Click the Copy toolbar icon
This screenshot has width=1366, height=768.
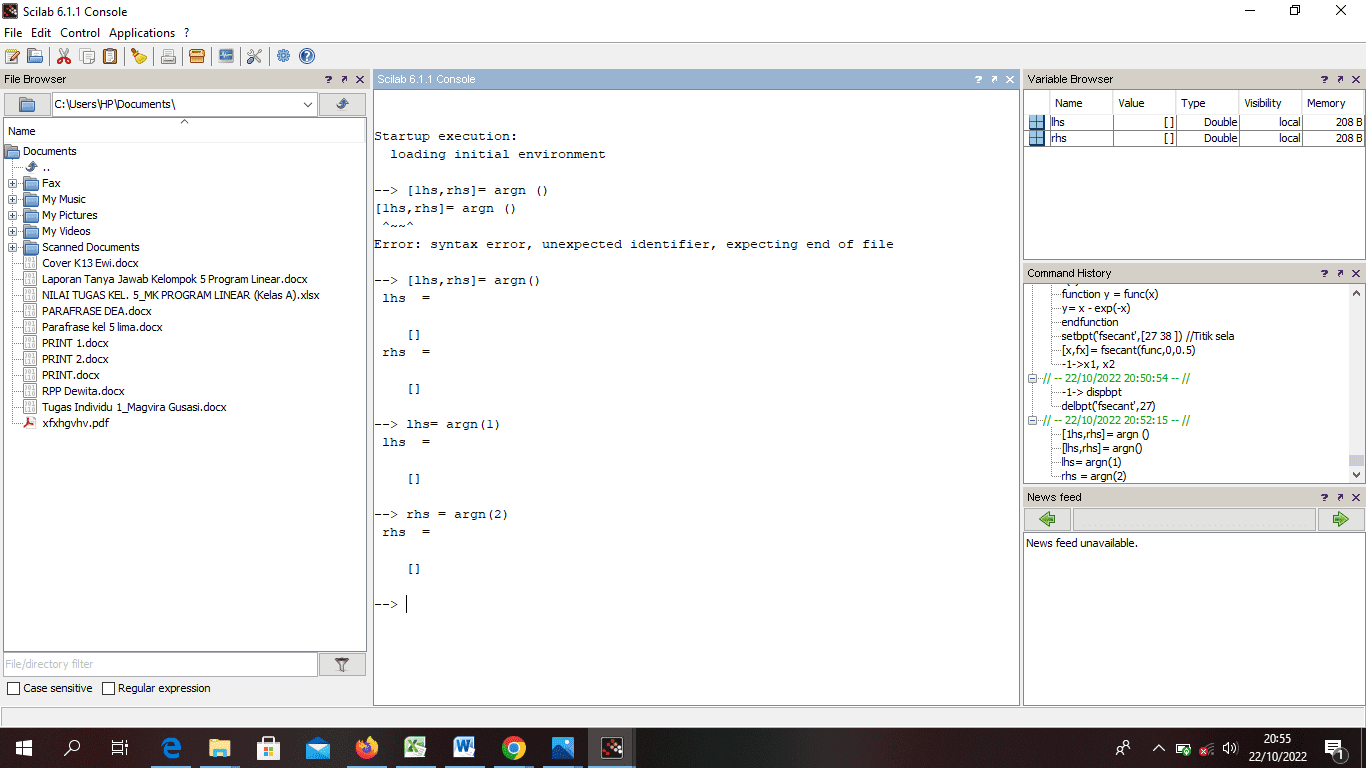(x=87, y=56)
